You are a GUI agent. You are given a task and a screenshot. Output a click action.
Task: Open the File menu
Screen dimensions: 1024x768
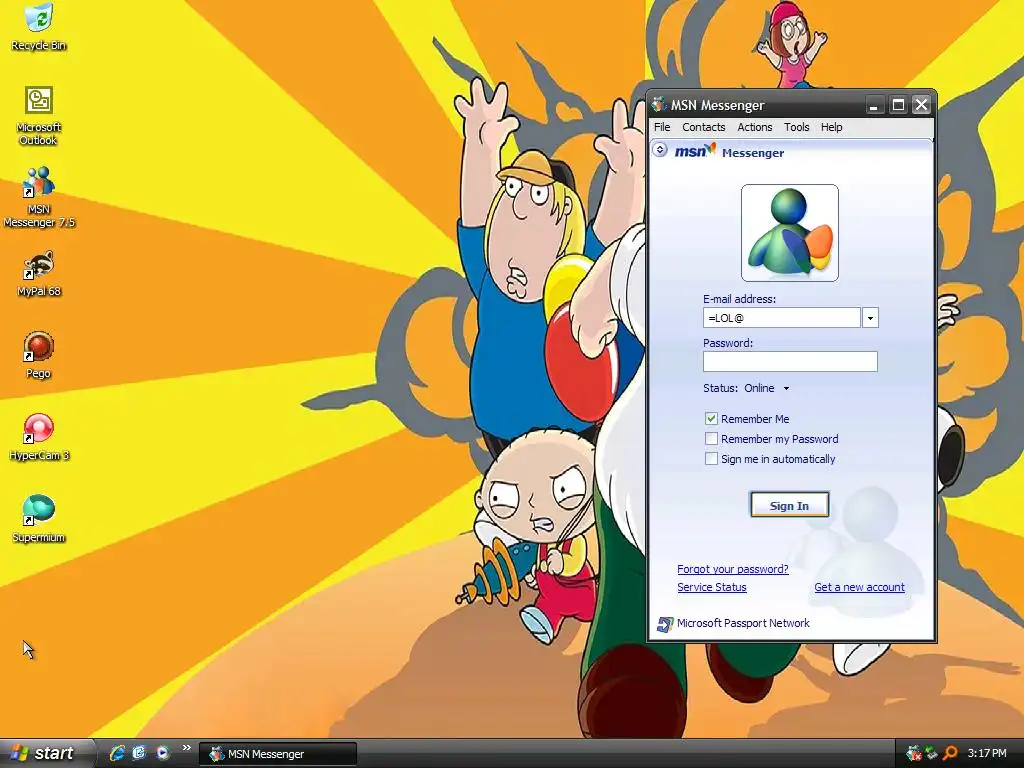pyautogui.click(x=662, y=127)
